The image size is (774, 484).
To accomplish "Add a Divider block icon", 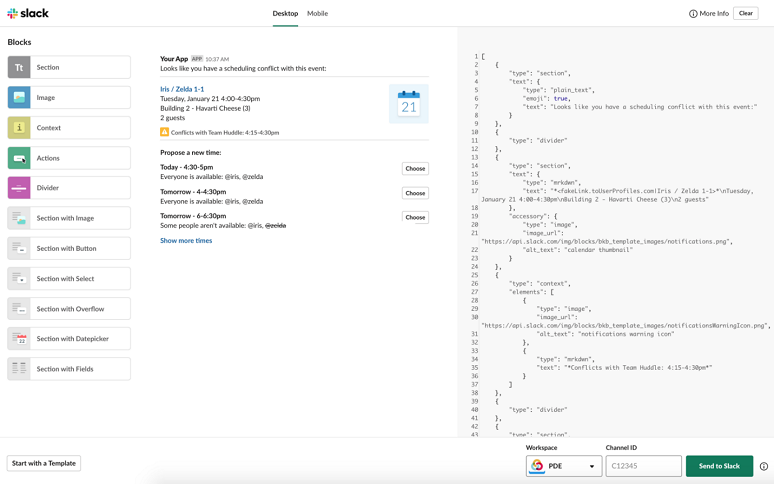I will click(x=19, y=188).
